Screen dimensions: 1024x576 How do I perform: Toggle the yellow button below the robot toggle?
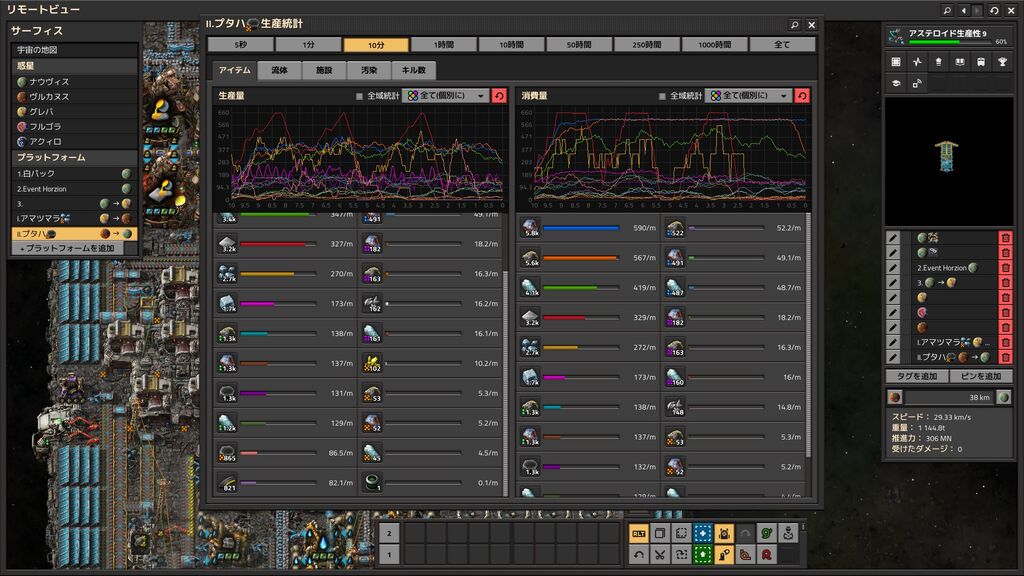(x=724, y=554)
